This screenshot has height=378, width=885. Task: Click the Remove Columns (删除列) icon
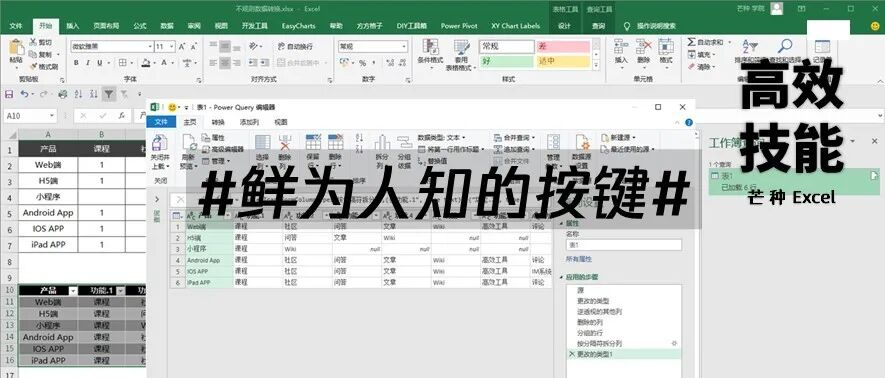tap(286, 142)
